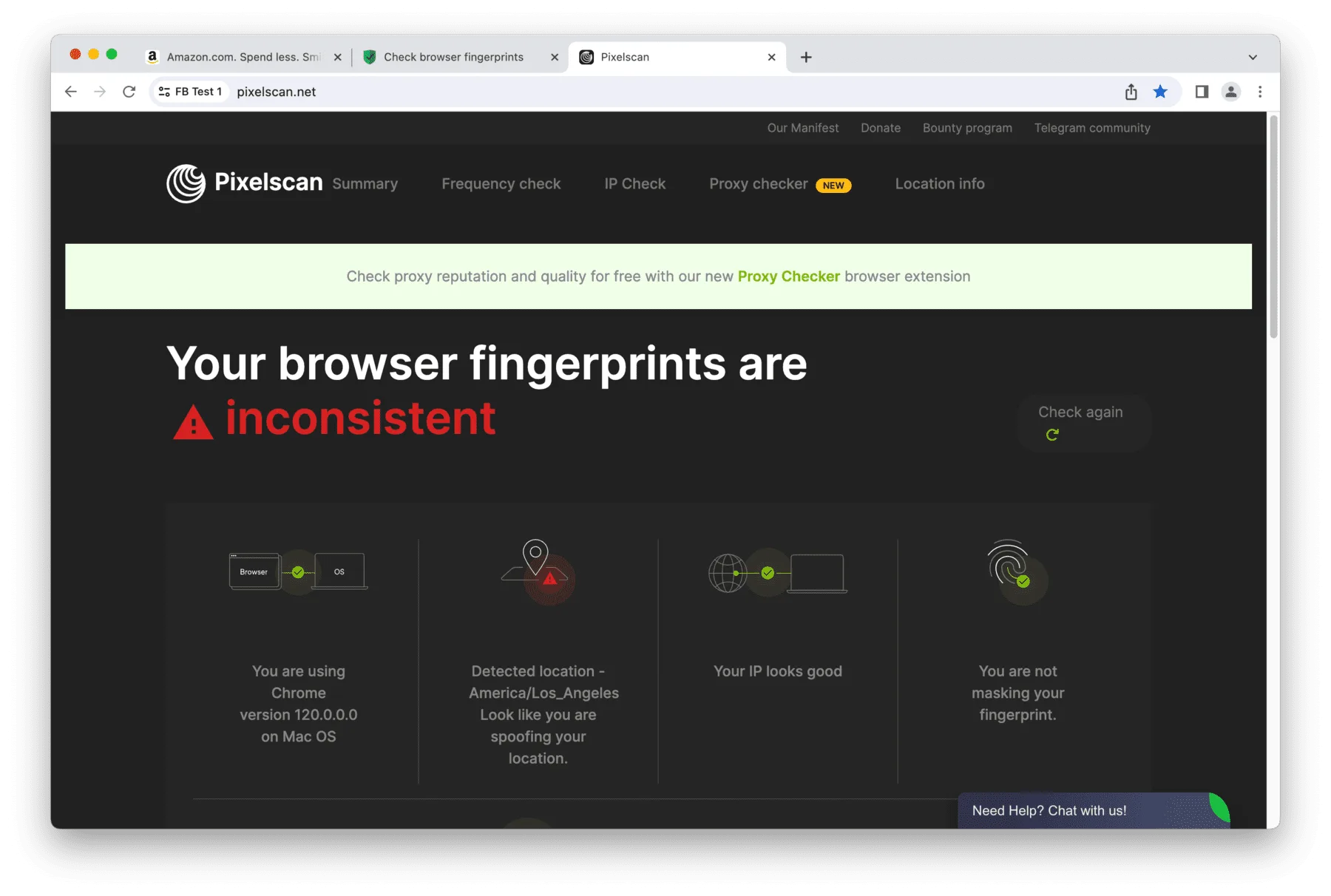
Task: Open the Telegram community link
Action: click(1092, 128)
